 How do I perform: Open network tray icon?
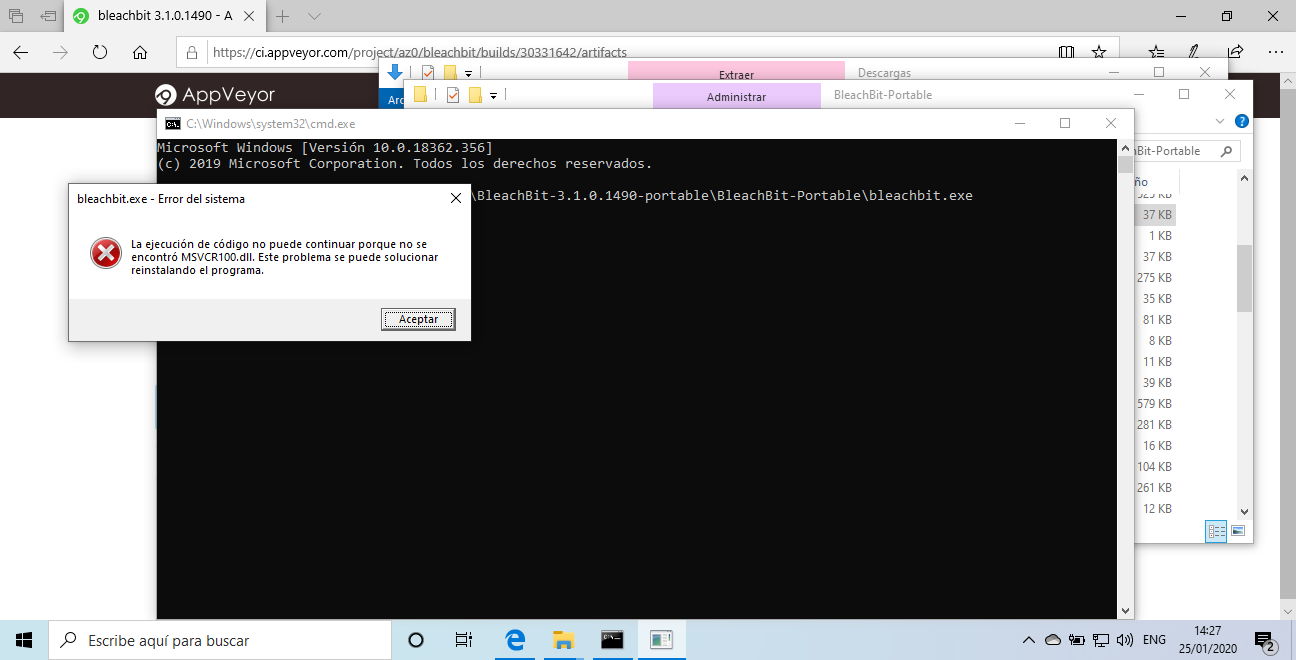coord(1101,640)
